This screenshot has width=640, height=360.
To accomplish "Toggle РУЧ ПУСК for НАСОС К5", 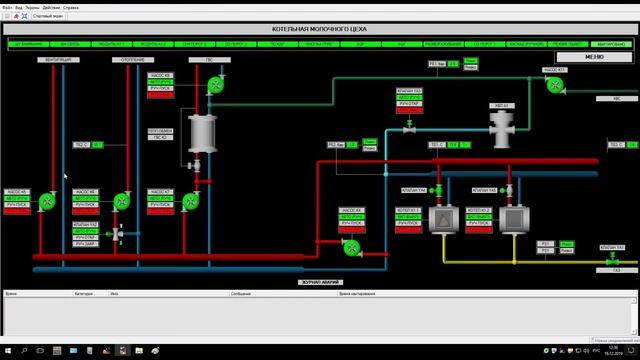I will point(17,205).
